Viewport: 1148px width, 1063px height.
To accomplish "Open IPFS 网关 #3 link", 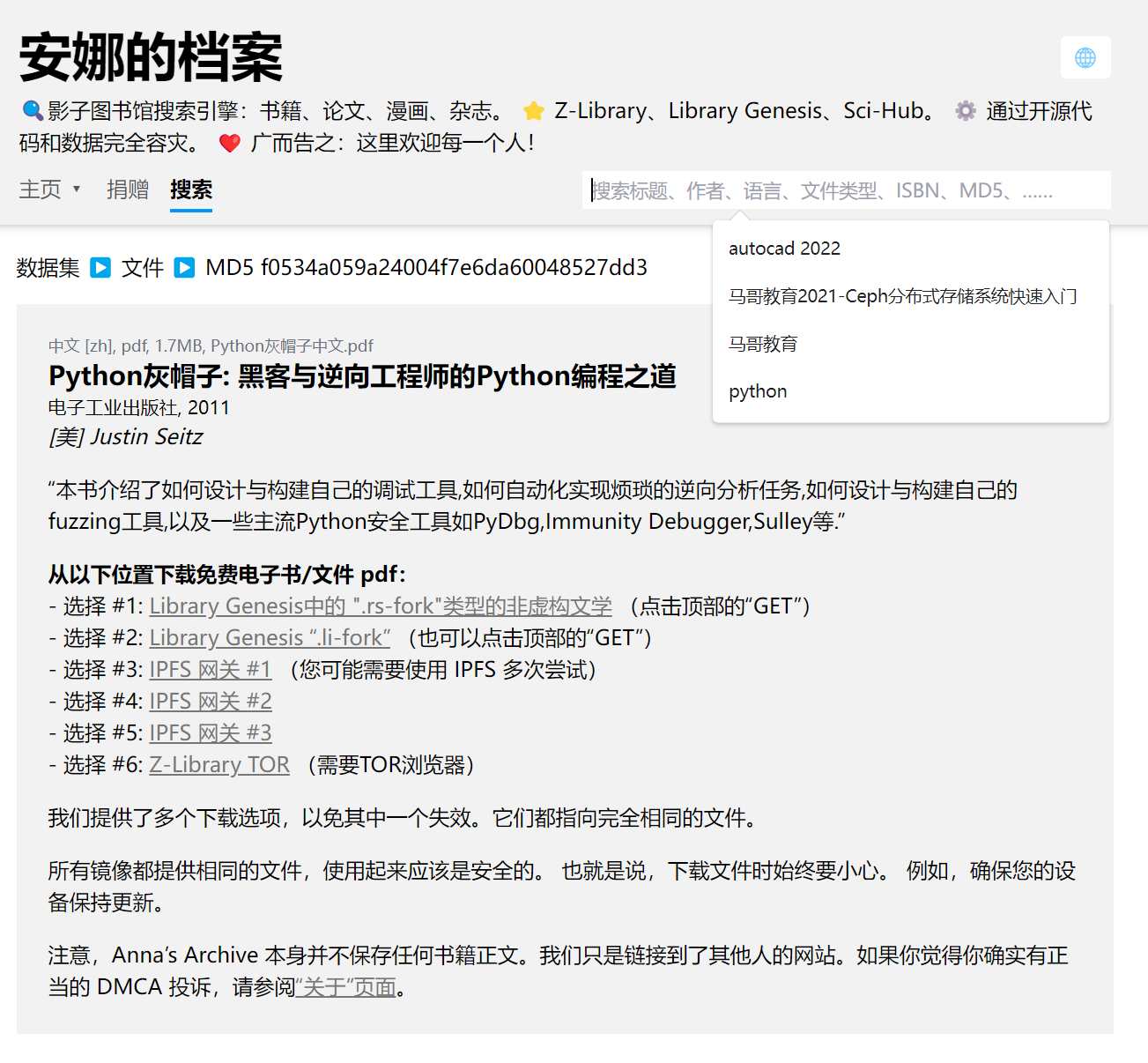I will point(211,733).
